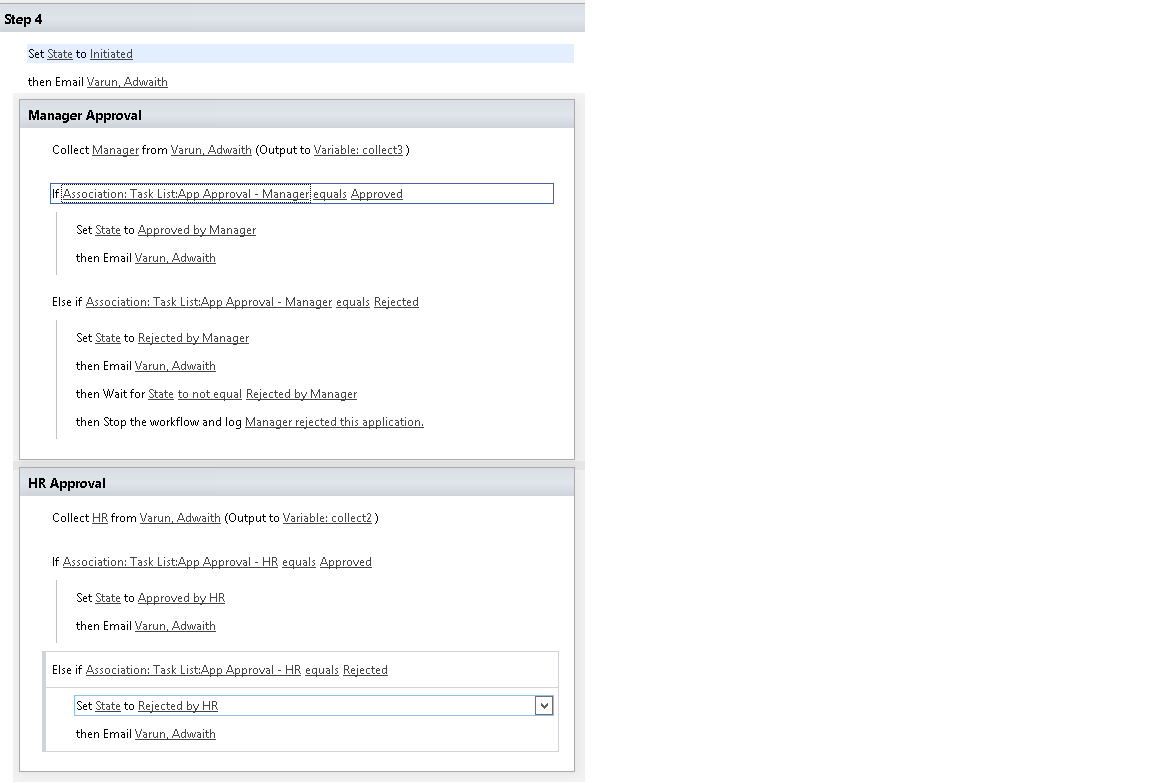Open the action dropdown on Rejected by HR step
Image resolution: width=1152 pixels, height=783 pixels.
544,705
